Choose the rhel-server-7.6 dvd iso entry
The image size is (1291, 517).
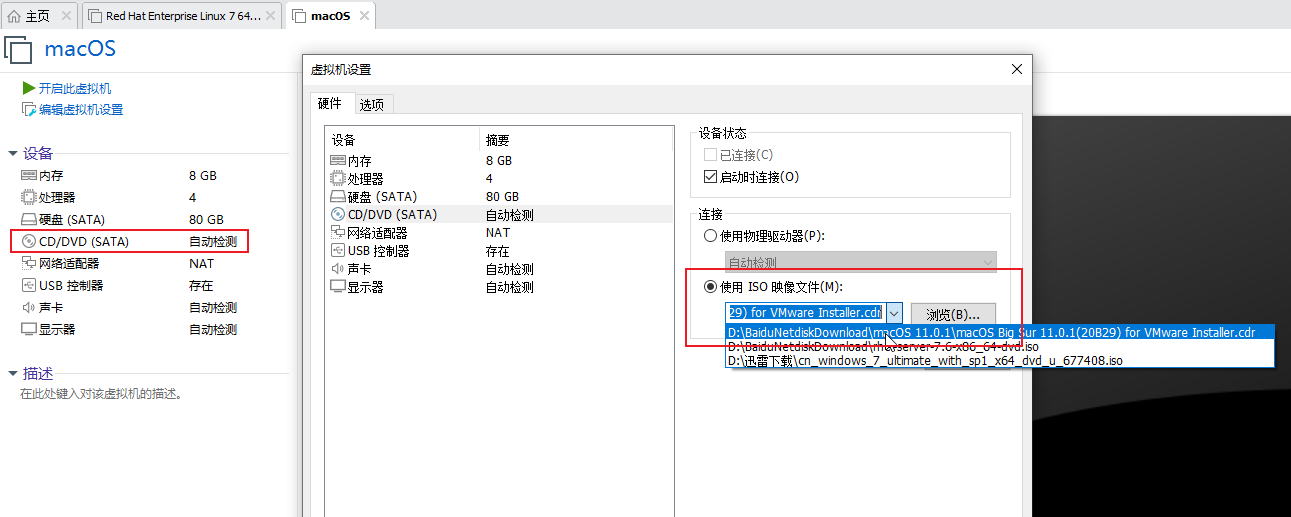pyautogui.click(x=999, y=347)
